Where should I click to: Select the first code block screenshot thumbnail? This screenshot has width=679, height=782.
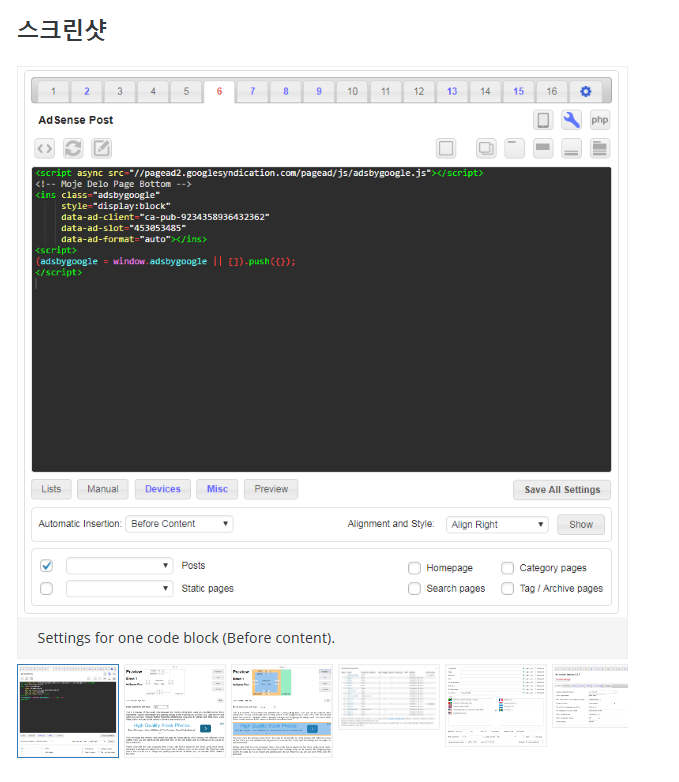[x=68, y=711]
